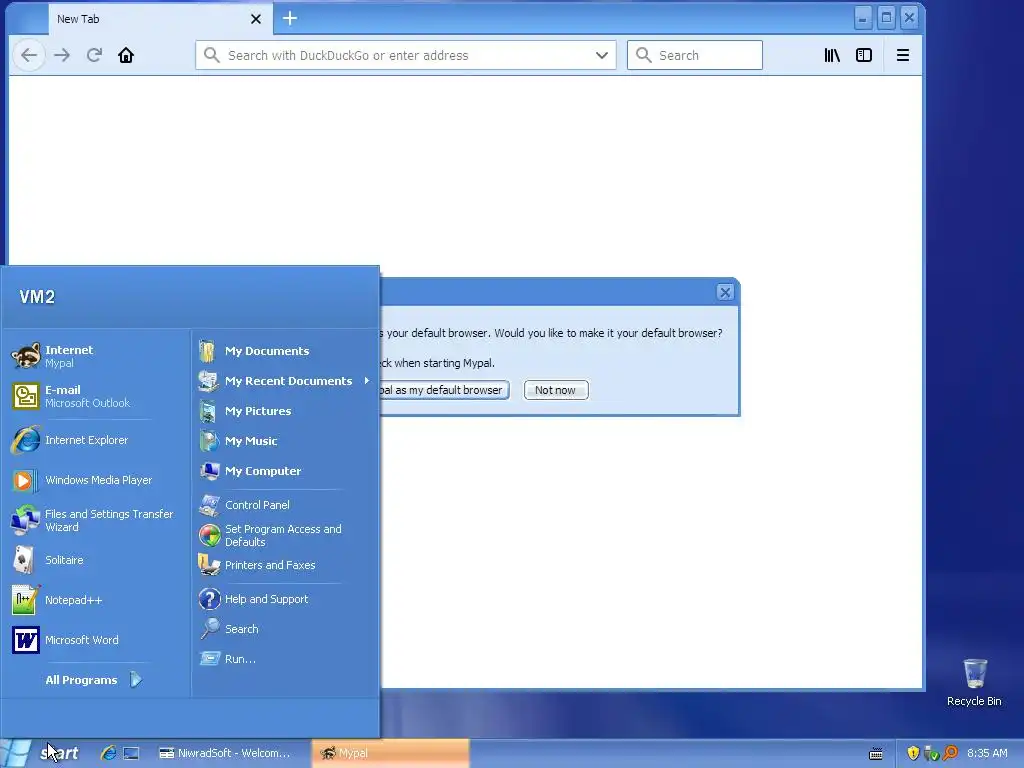Open the on-screen keyboard tray icon
The image size is (1024, 768).
pos(876,754)
